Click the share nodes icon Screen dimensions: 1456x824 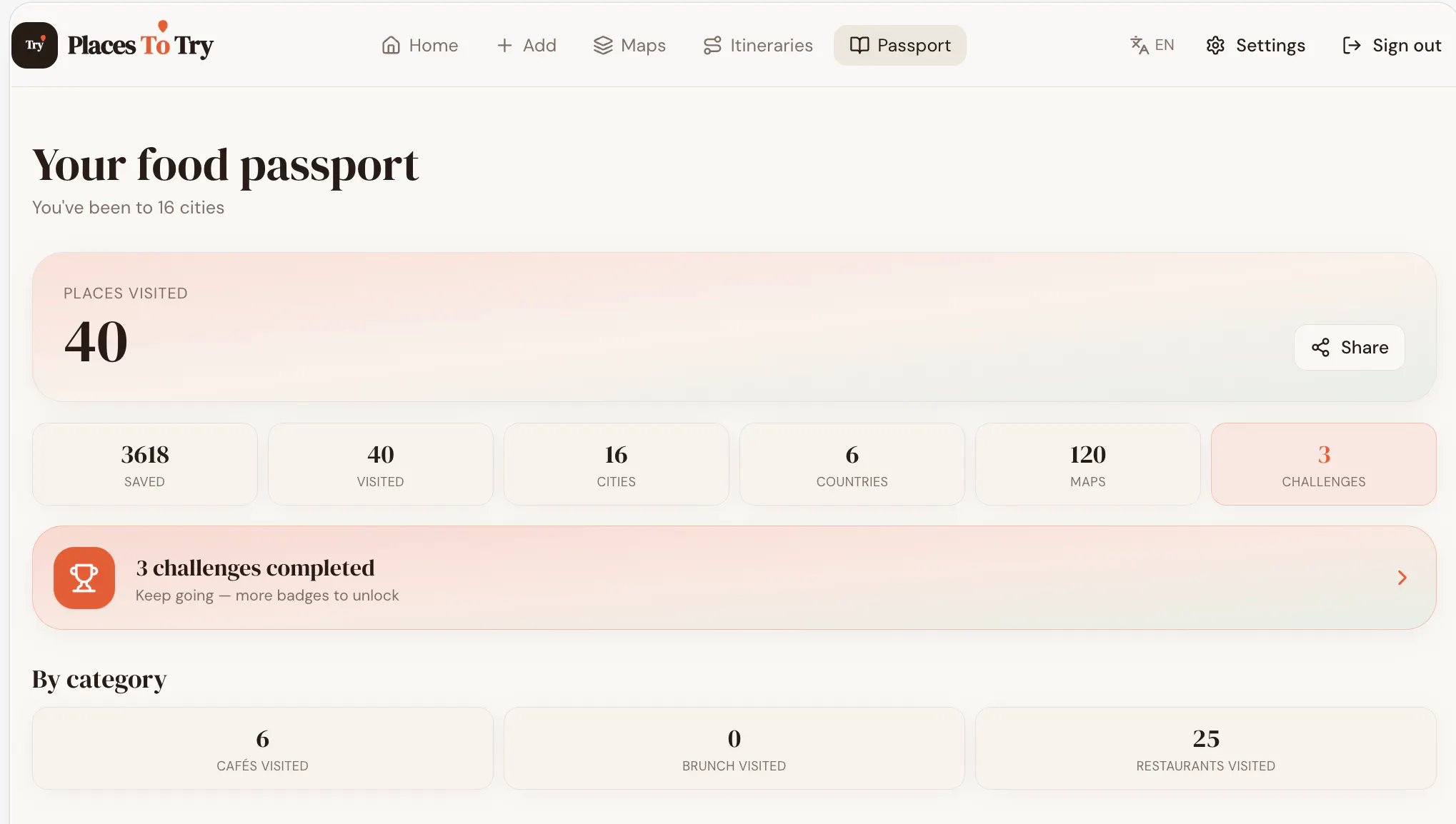coord(1320,348)
